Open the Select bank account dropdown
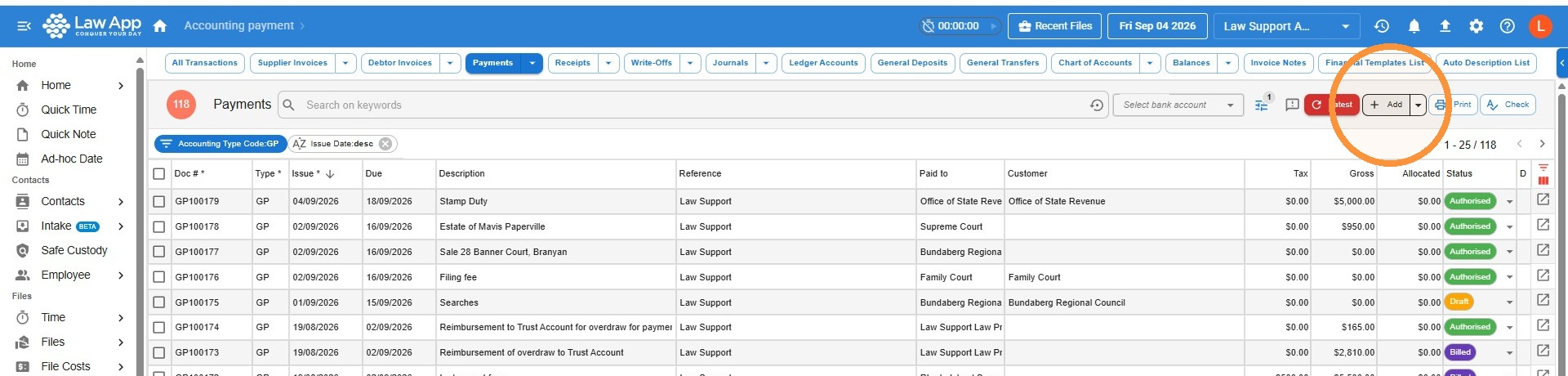Image resolution: width=1568 pixels, height=376 pixels. coord(1178,105)
